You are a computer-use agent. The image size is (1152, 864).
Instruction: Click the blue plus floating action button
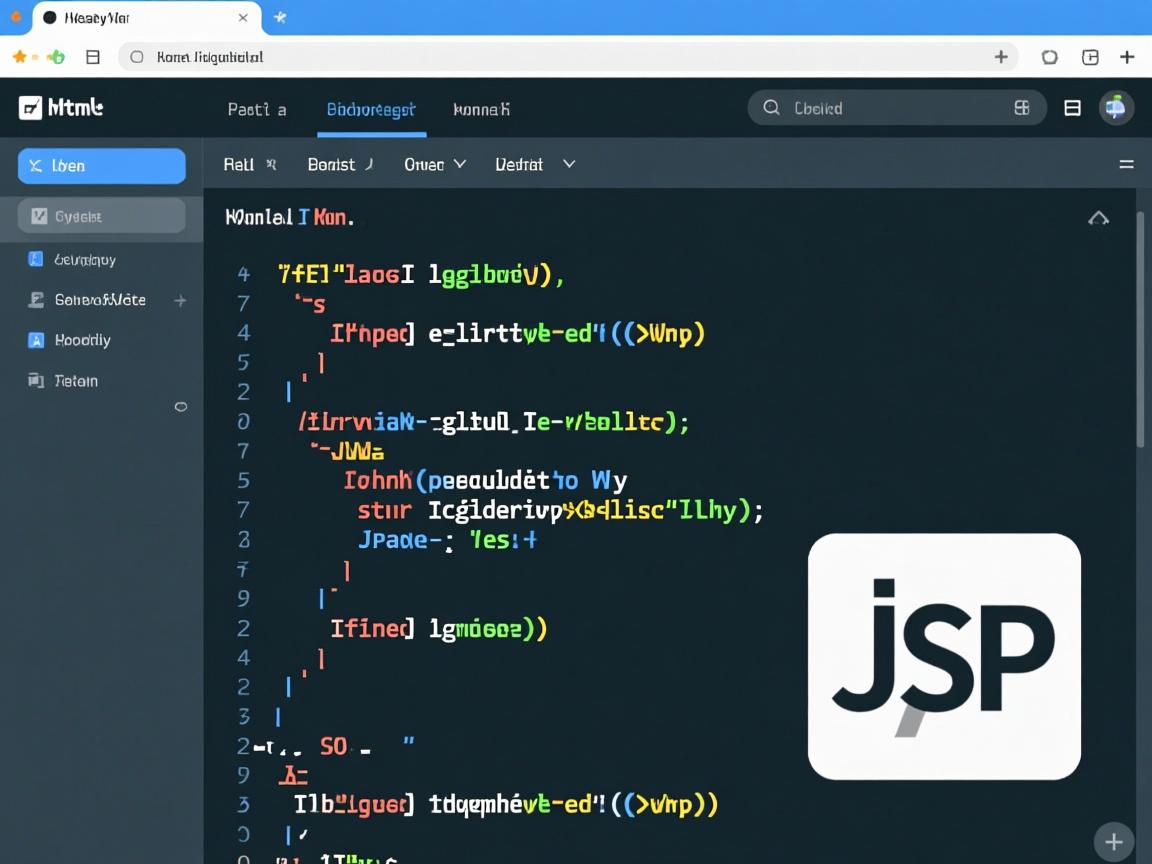pyautogui.click(x=1114, y=842)
